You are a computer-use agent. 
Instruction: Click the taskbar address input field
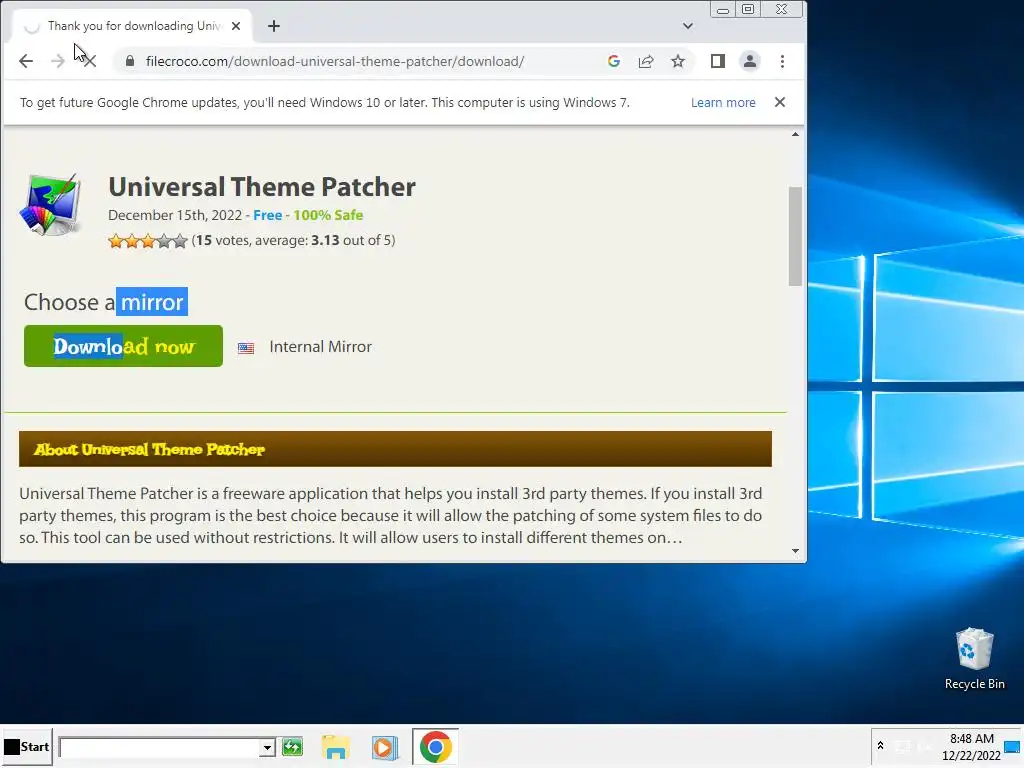pyautogui.click(x=160, y=747)
